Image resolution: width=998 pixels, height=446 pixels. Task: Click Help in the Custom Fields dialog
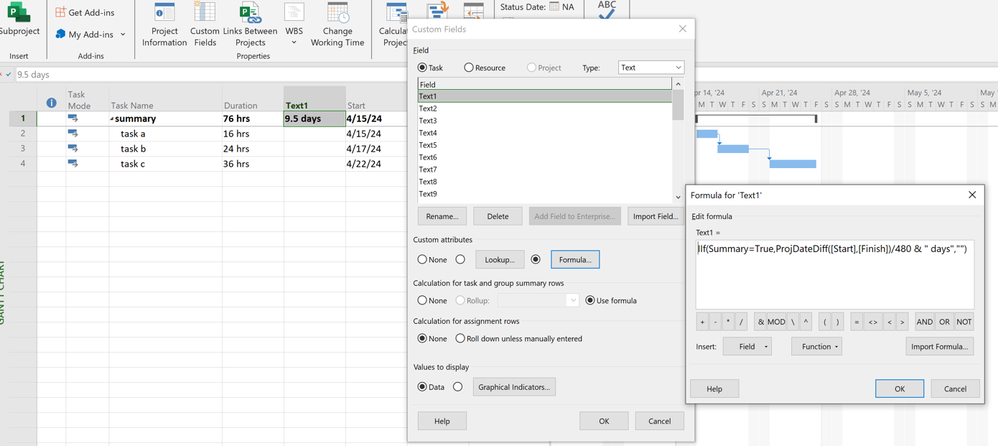[x=442, y=421]
